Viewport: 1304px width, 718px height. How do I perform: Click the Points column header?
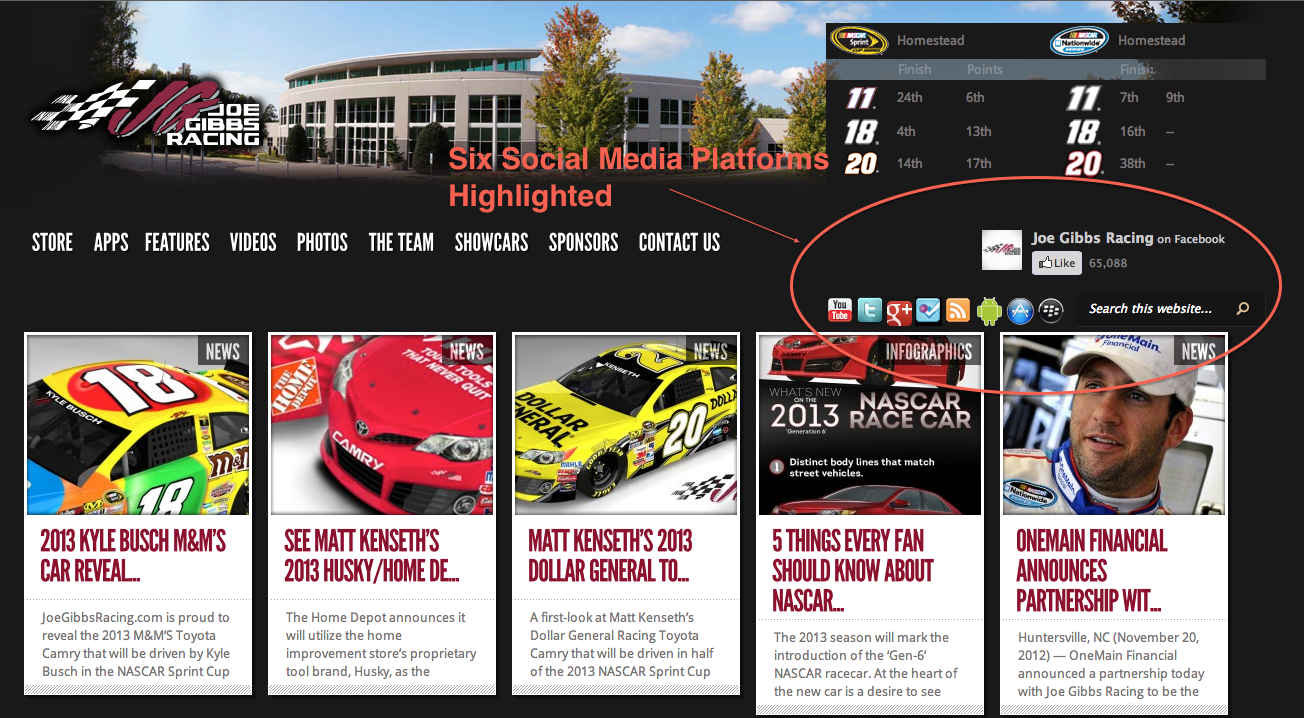pyautogui.click(x=985, y=70)
